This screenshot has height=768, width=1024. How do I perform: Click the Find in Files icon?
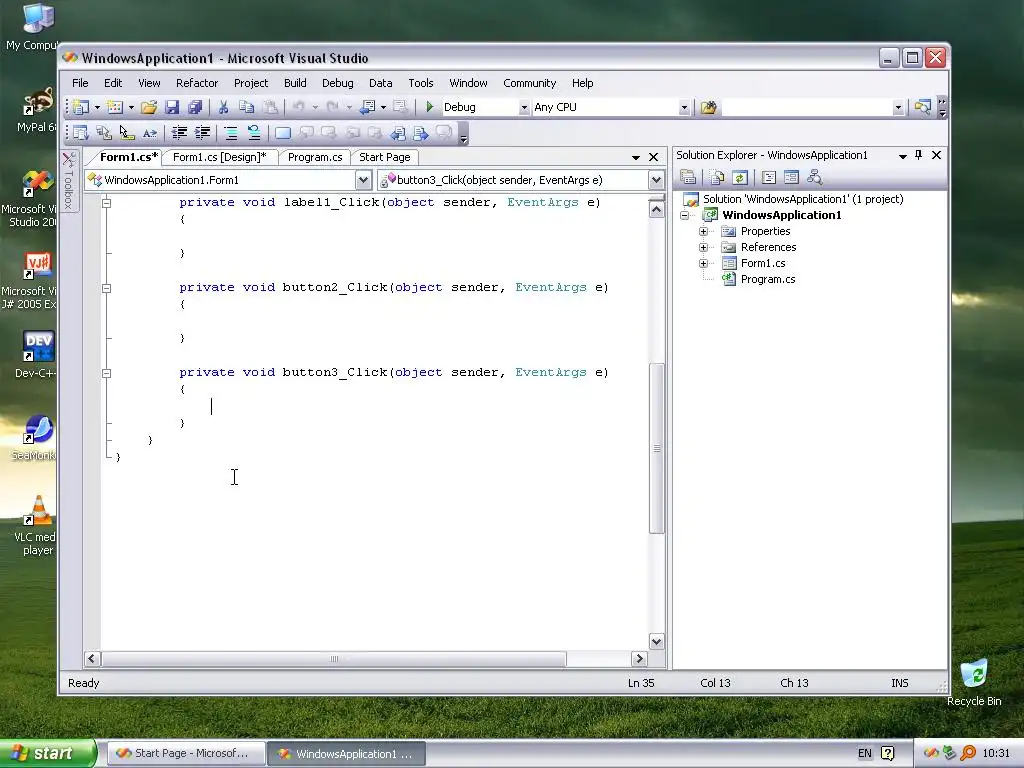point(709,107)
